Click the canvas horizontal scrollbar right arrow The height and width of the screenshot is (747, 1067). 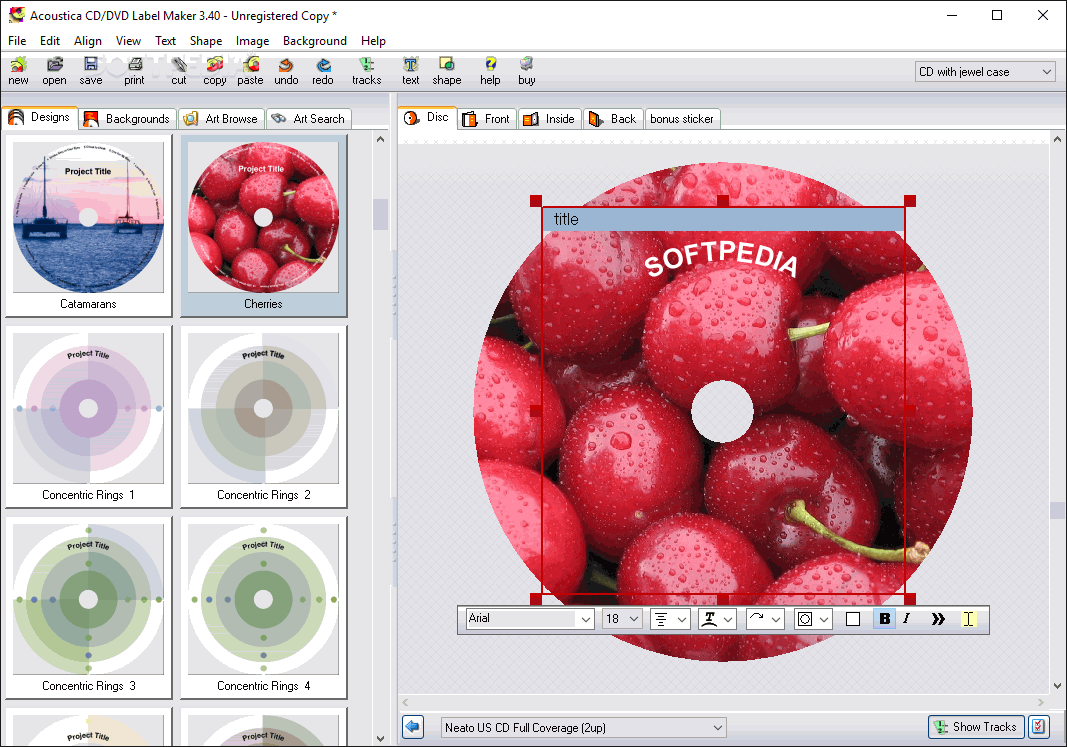1040,702
